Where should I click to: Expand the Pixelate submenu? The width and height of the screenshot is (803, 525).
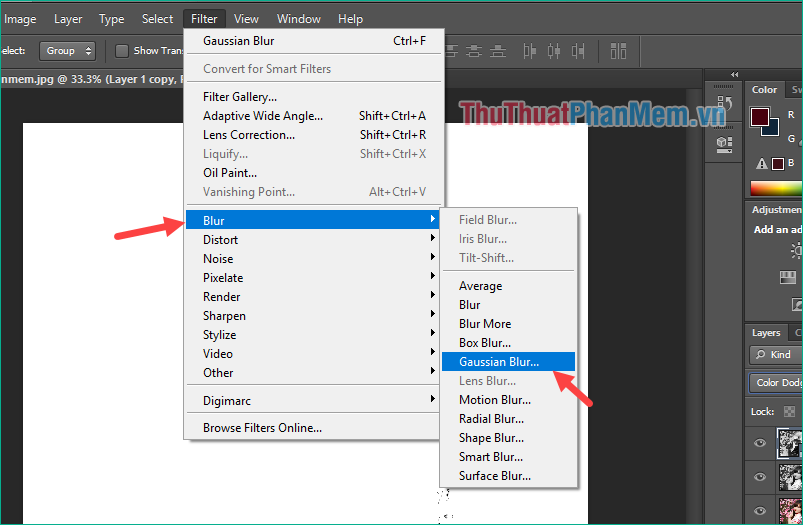pyautogui.click(x=311, y=278)
